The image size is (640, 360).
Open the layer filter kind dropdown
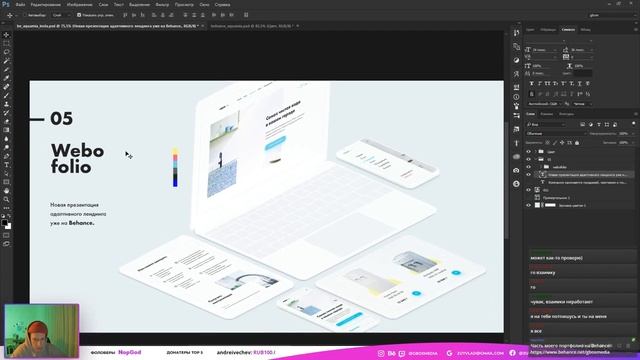tap(545, 124)
